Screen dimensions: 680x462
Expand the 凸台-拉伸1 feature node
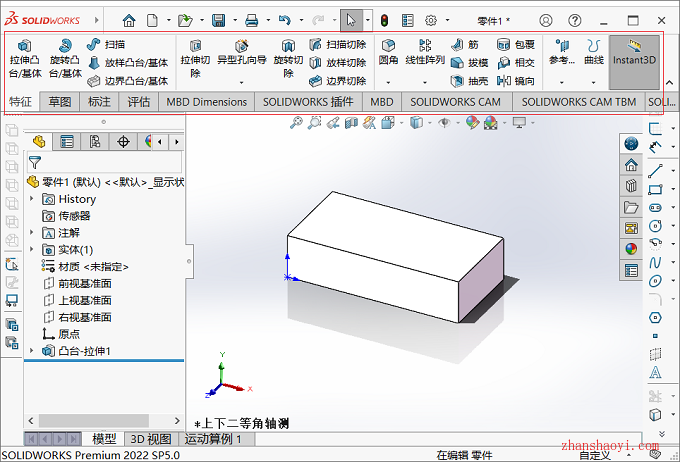tap(31, 351)
